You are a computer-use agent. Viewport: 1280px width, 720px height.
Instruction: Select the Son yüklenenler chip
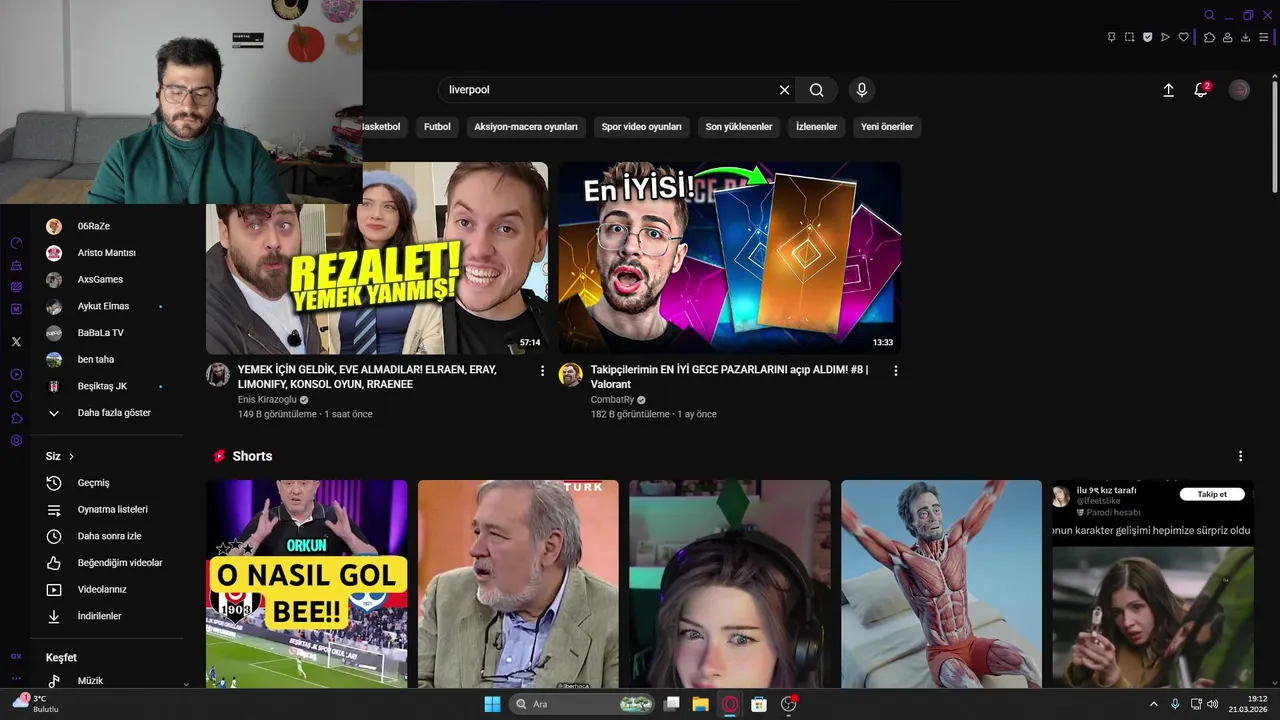click(739, 127)
